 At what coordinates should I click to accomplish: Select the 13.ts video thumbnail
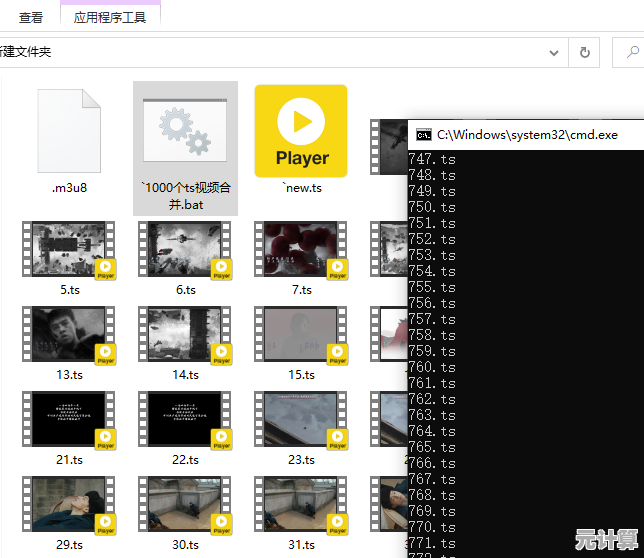pos(69,334)
